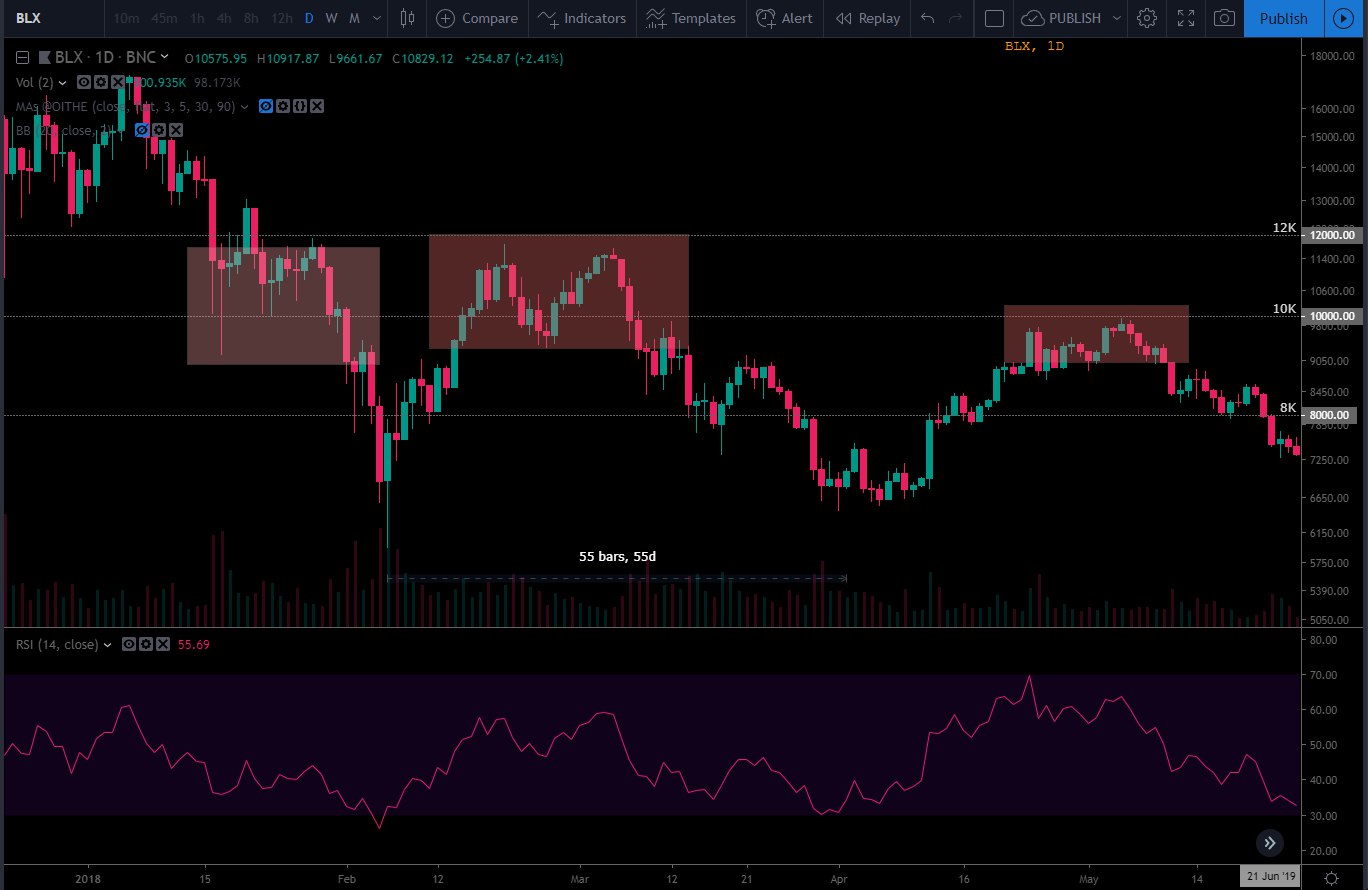1368x890 pixels.
Task: Click the scroll-to-latest double arrow button
Action: [x=1269, y=842]
